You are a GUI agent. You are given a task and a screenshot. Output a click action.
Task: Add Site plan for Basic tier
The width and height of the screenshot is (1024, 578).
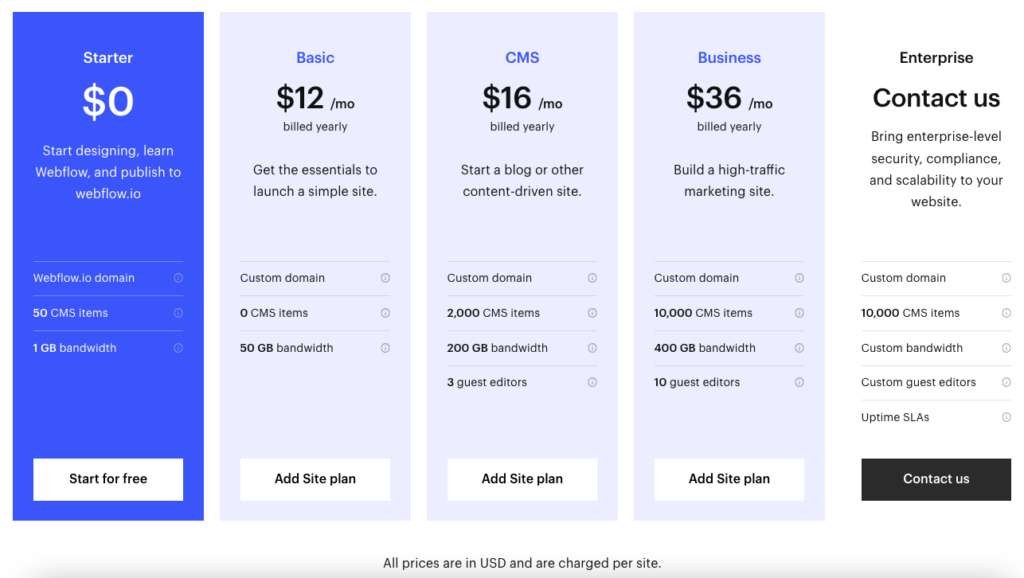pyautogui.click(x=315, y=479)
